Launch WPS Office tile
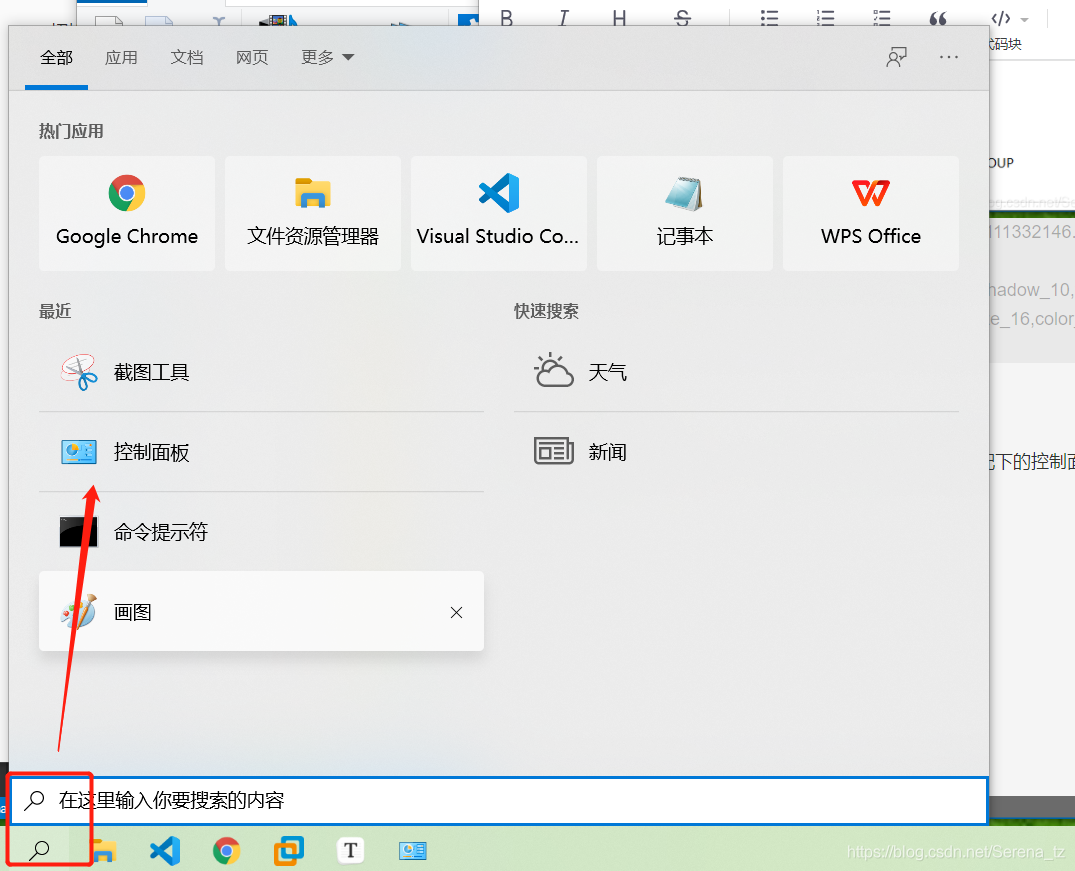Viewport: 1075px width, 871px height. pos(871,213)
